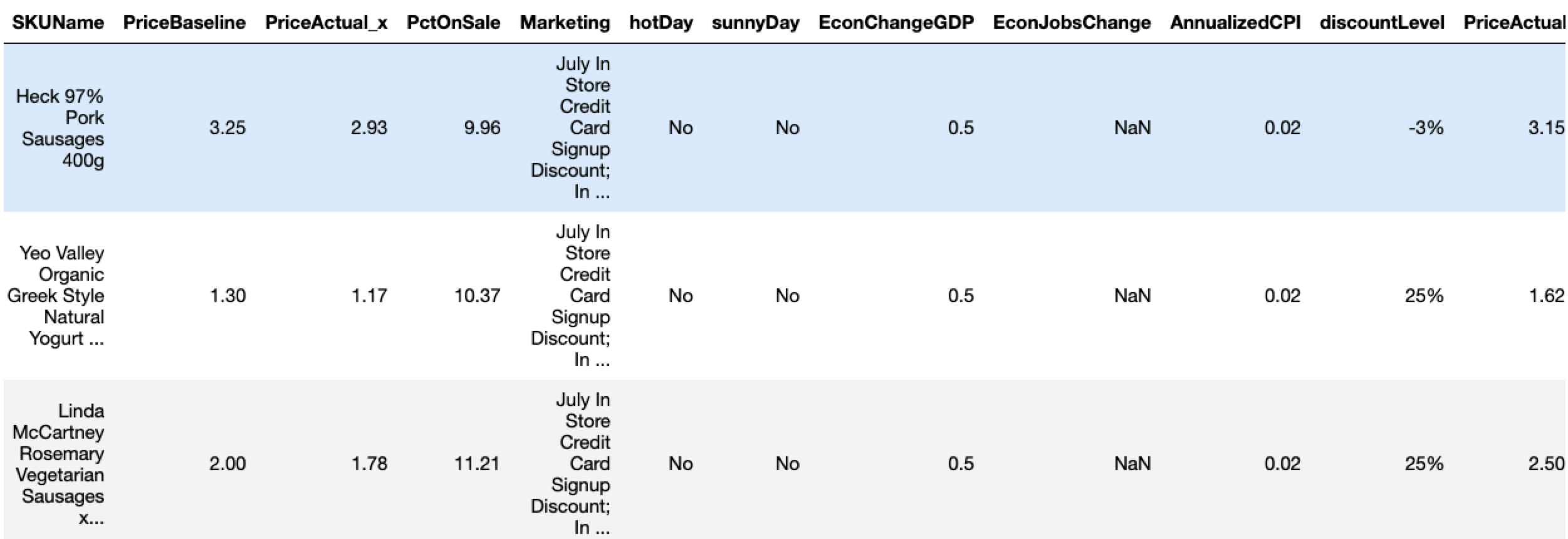Viewport: 1568px width, 539px height.
Task: Select the AnnualizedCPI column header
Action: point(1235,23)
